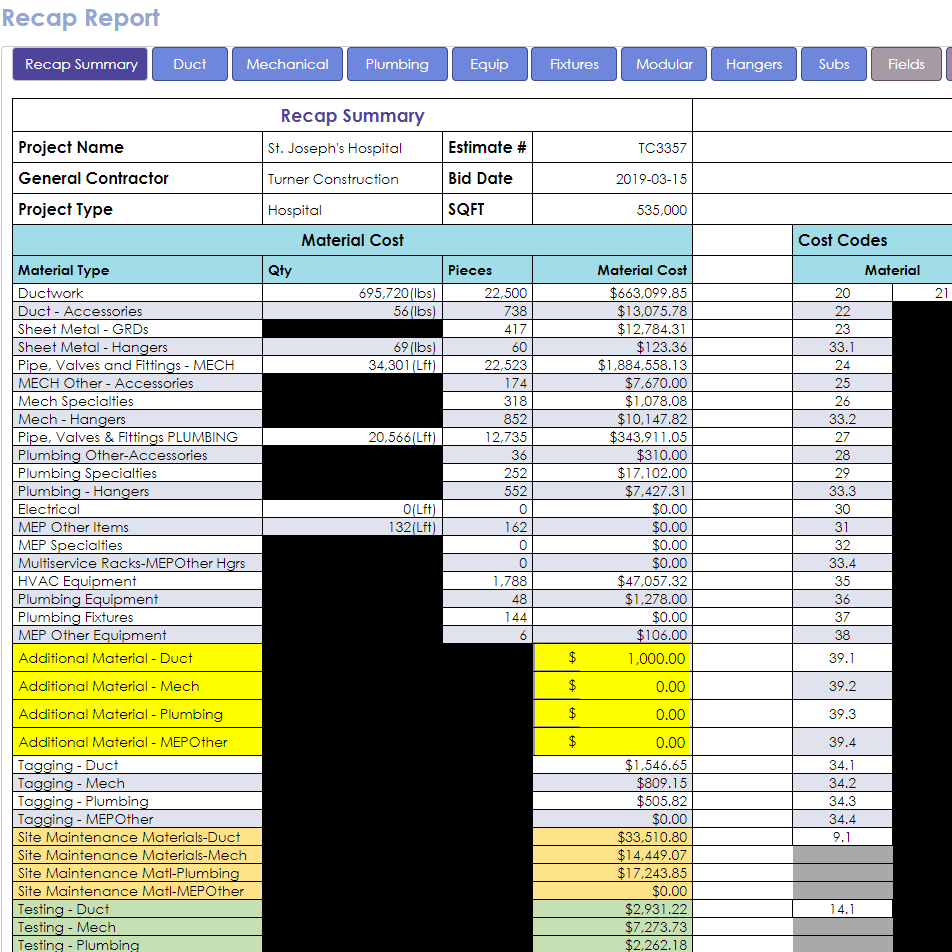
Task: Open the Mechanical tab
Action: point(287,64)
